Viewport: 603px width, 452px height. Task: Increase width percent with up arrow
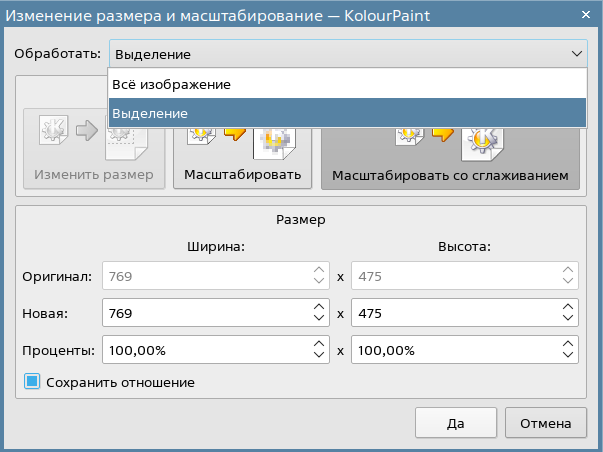pyautogui.click(x=319, y=344)
